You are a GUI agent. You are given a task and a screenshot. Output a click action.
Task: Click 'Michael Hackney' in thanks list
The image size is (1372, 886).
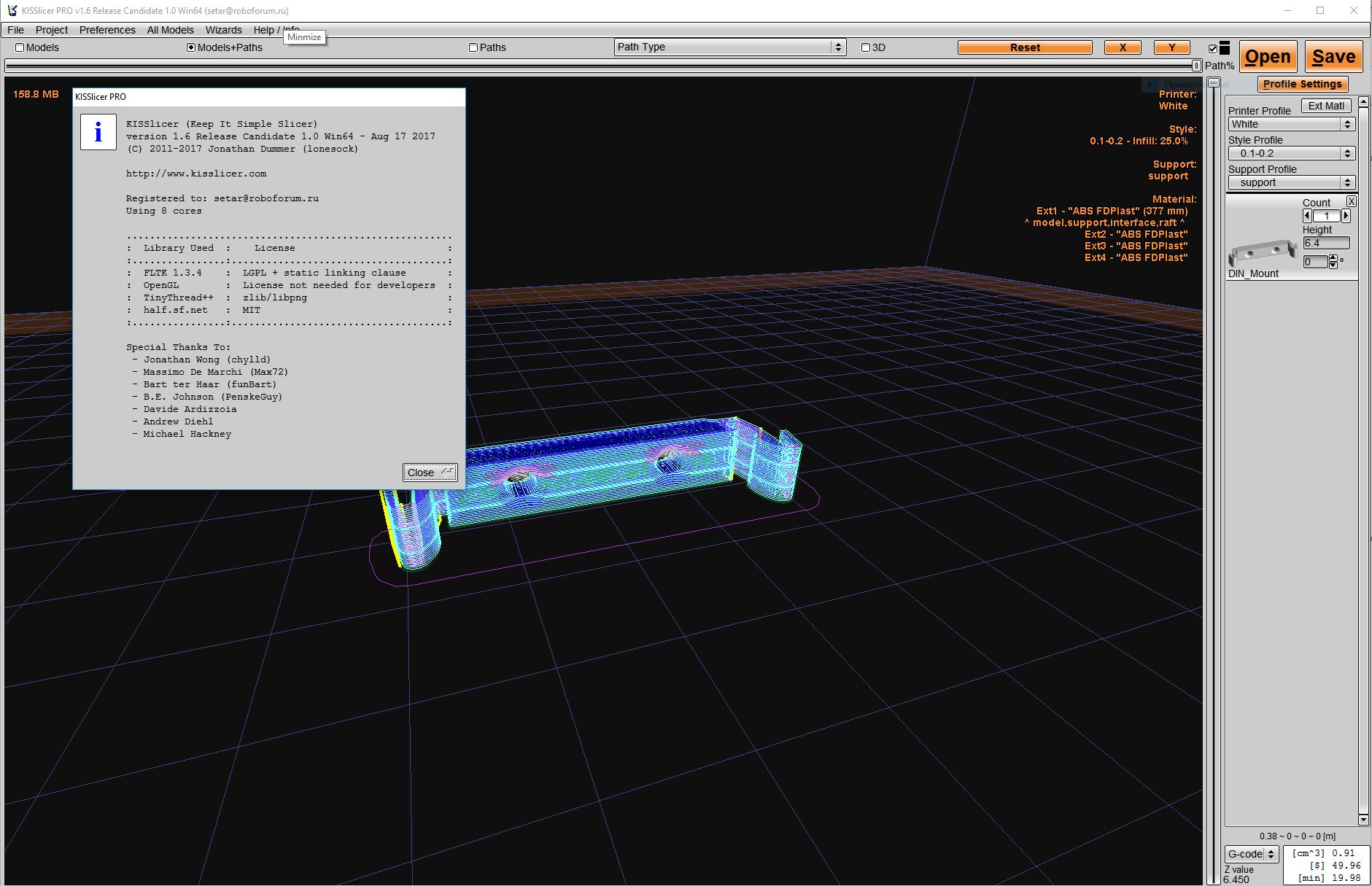coord(187,434)
